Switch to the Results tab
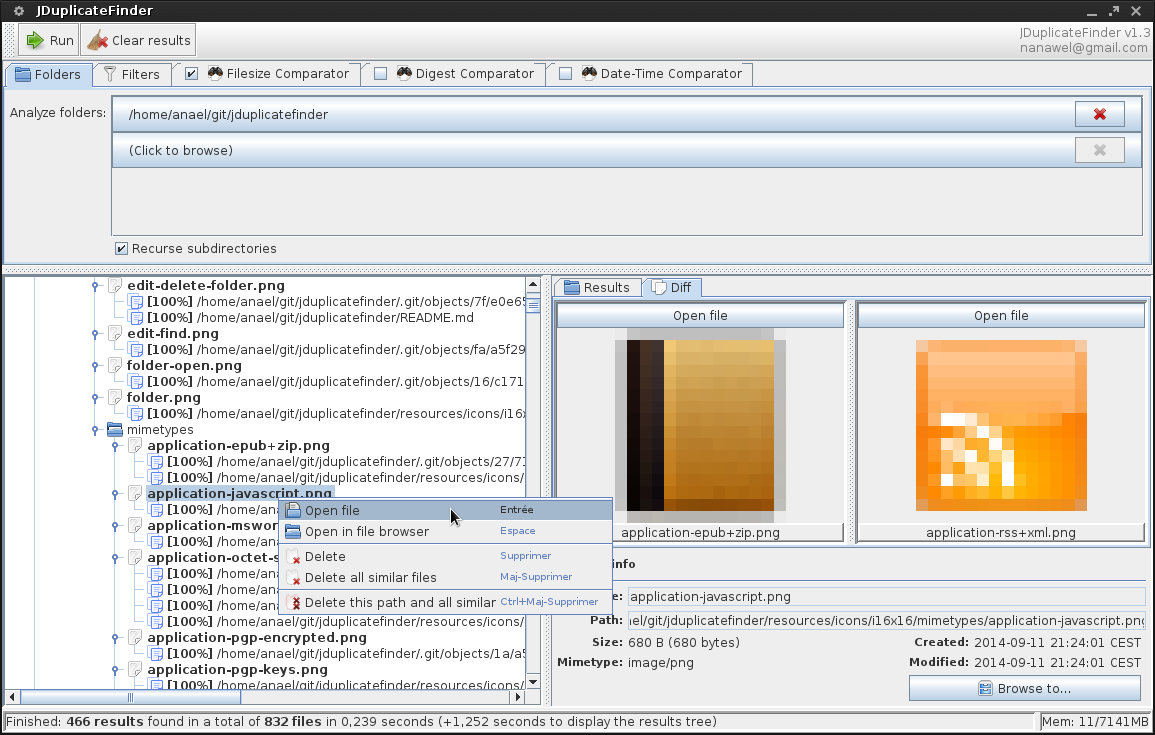 click(597, 287)
